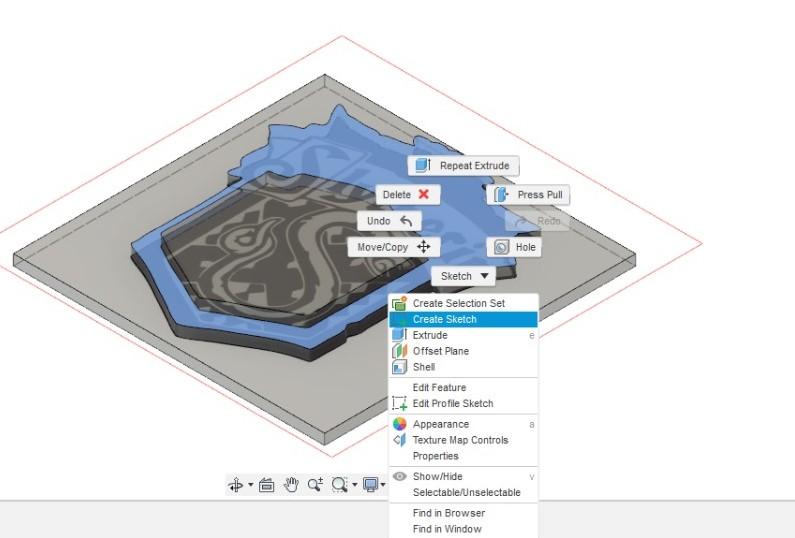Open Appearance from the context menu
The width and height of the screenshot is (795, 538).
(x=463, y=424)
